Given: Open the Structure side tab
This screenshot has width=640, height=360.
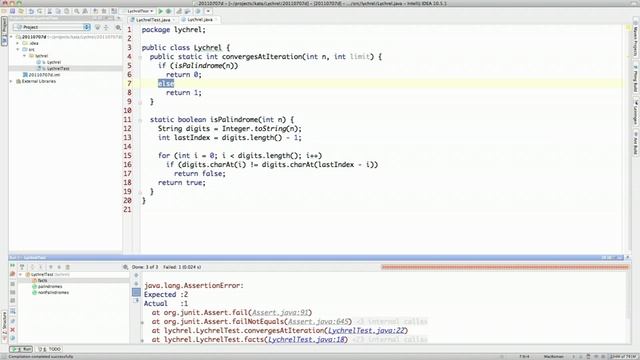Looking at the screenshot, I should click(x=4, y=327).
